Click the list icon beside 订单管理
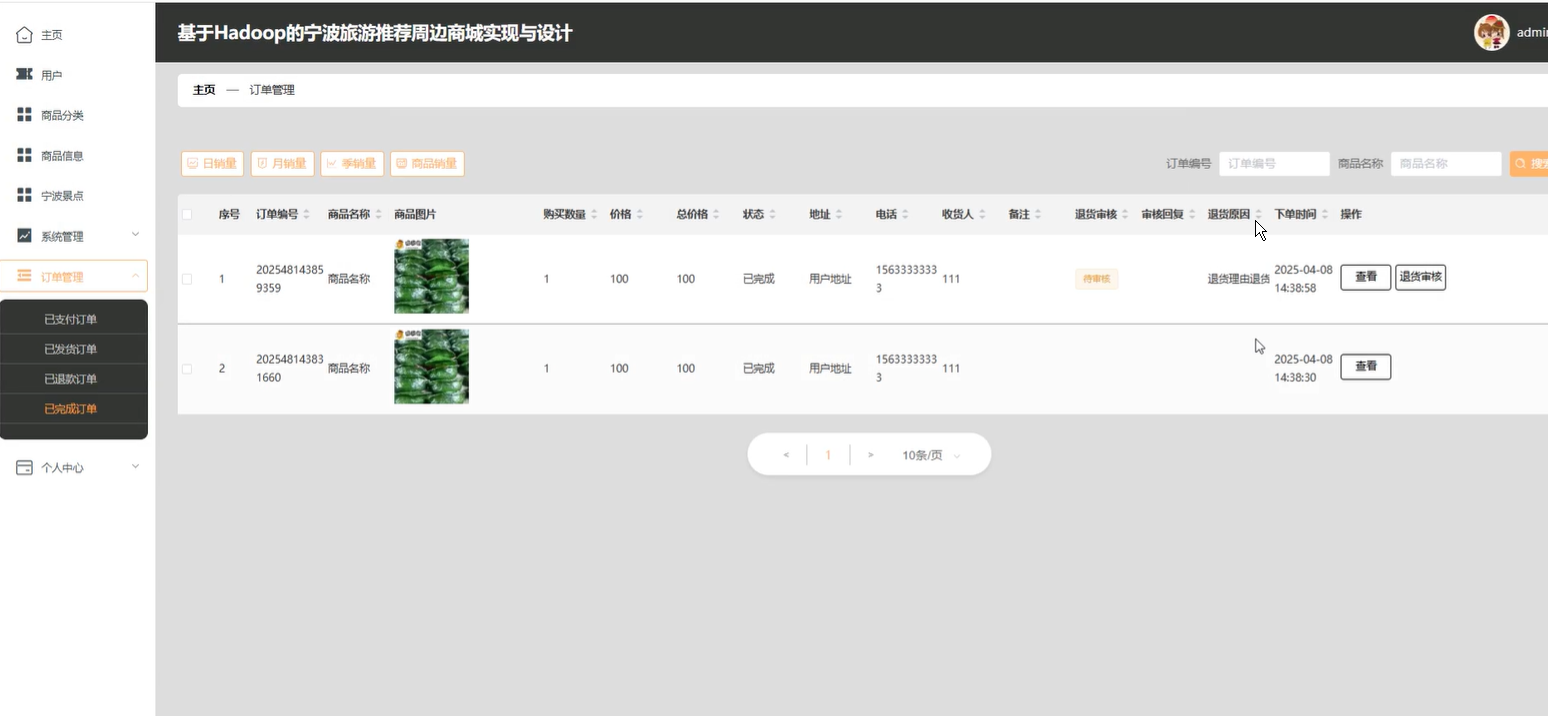 (24, 276)
